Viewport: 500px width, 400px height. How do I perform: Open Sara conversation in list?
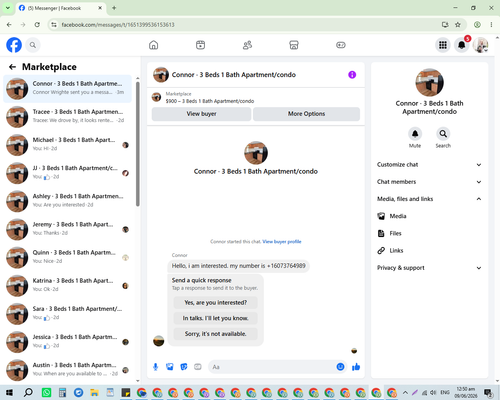point(67,314)
